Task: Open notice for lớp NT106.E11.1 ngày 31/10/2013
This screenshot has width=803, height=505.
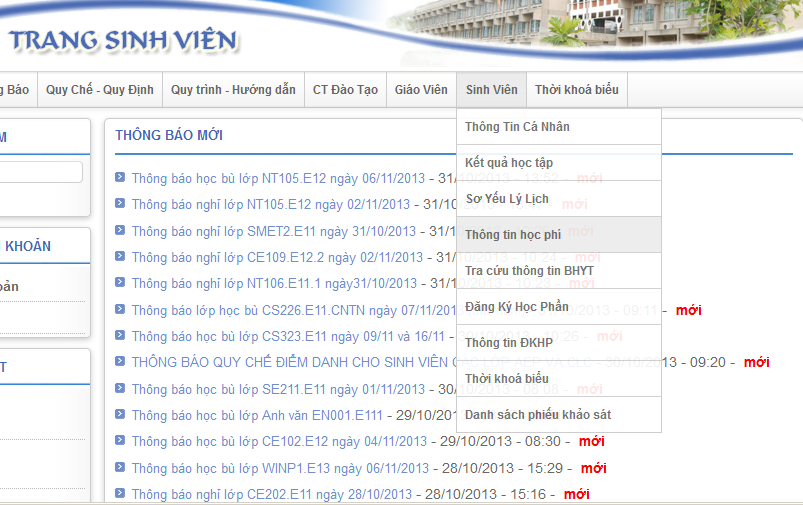Action: [x=271, y=283]
